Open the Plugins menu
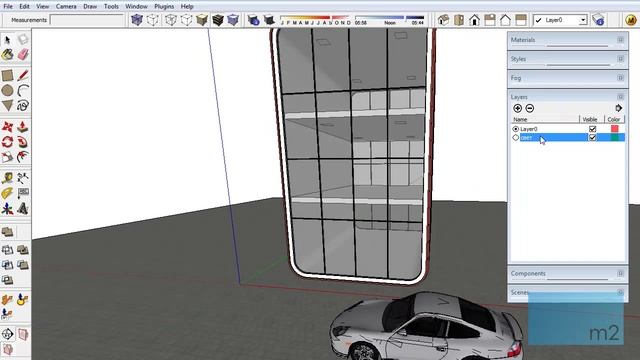 (x=164, y=7)
